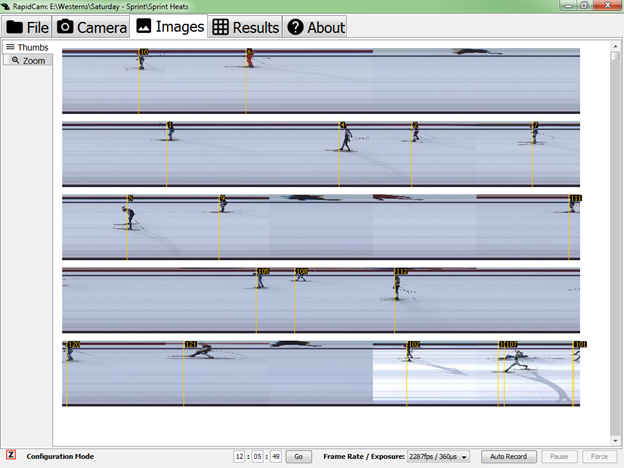Screen dimensions: 624x468
Task: Select finish marker for bib 10
Action: click(143, 52)
